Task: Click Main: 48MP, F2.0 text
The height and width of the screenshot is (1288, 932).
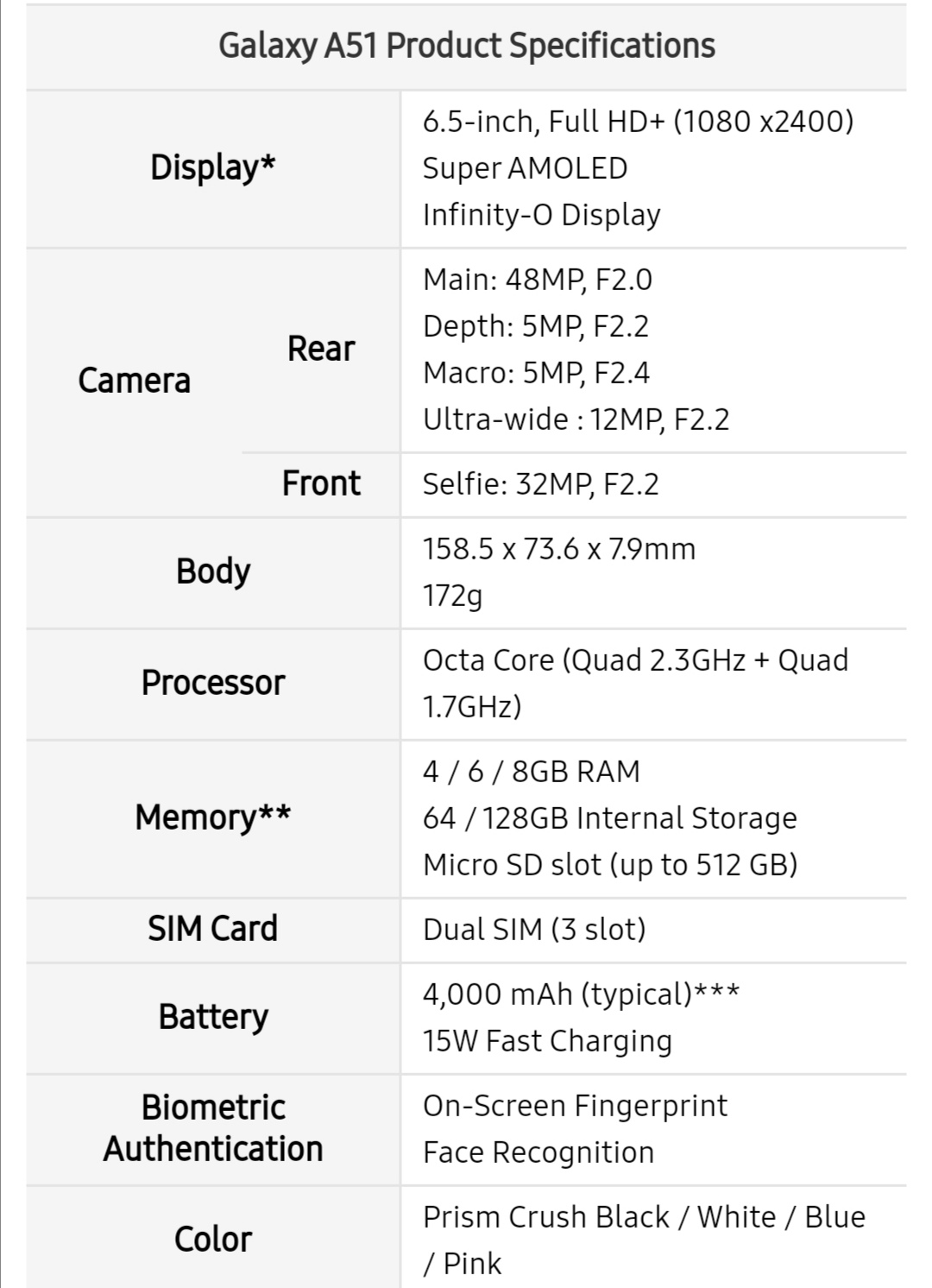Action: point(538,280)
